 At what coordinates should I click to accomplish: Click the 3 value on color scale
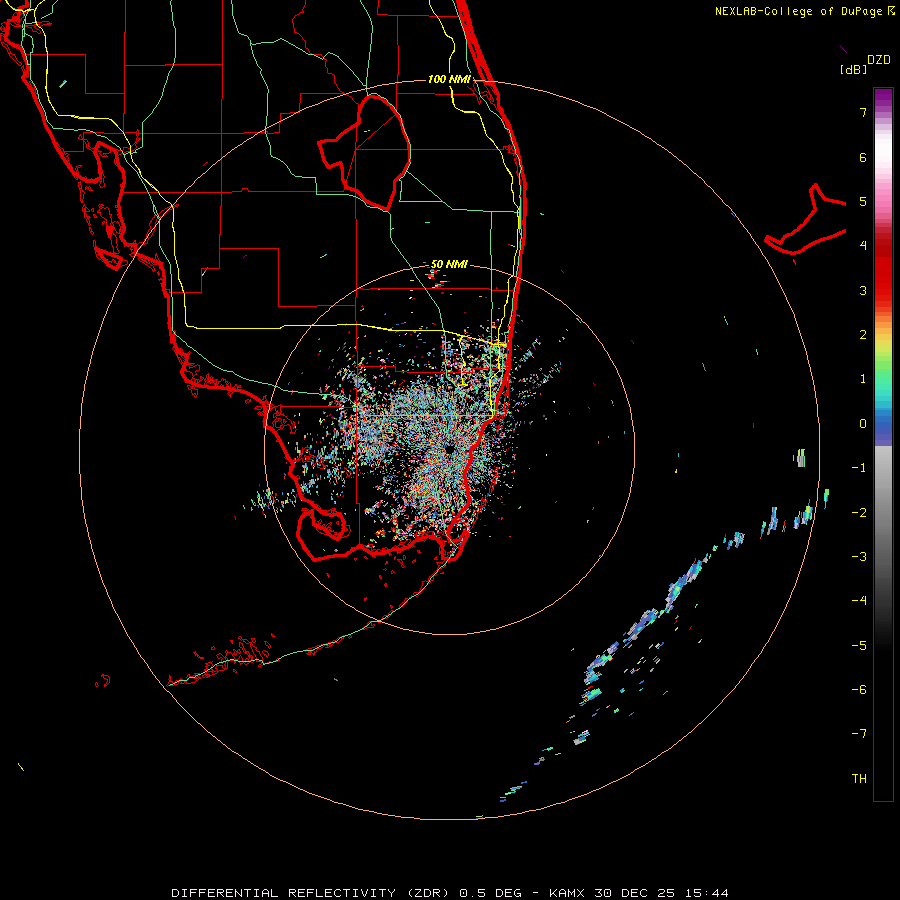click(863, 290)
